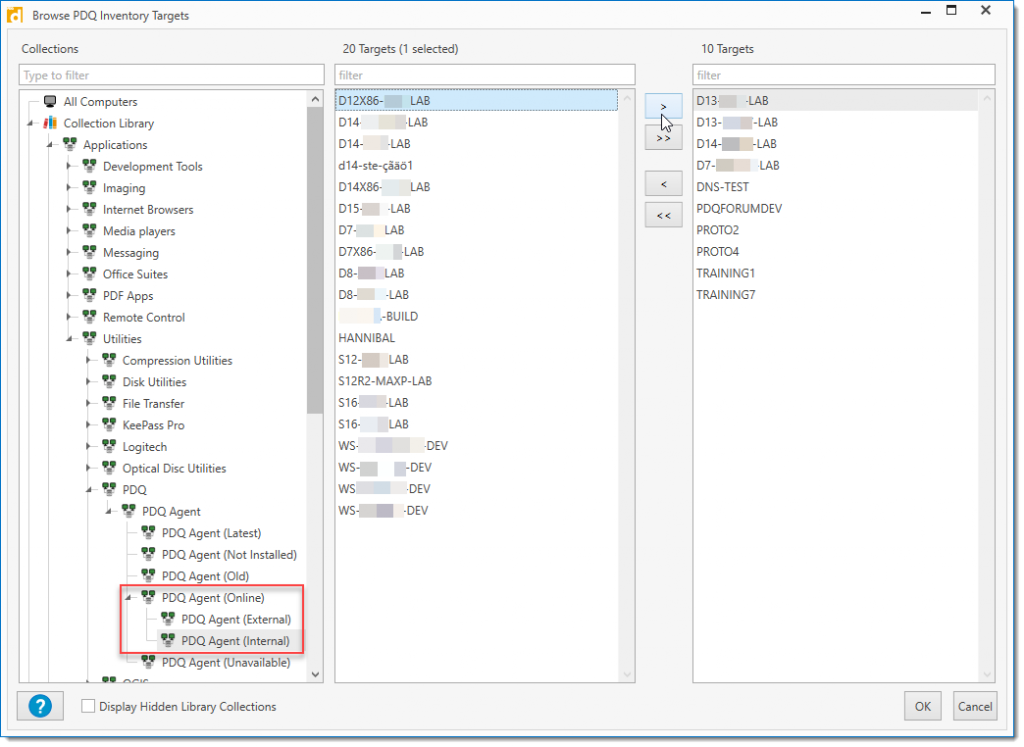Focus the 10 Targets filter field
The height and width of the screenshot is (747, 1024).
[844, 75]
